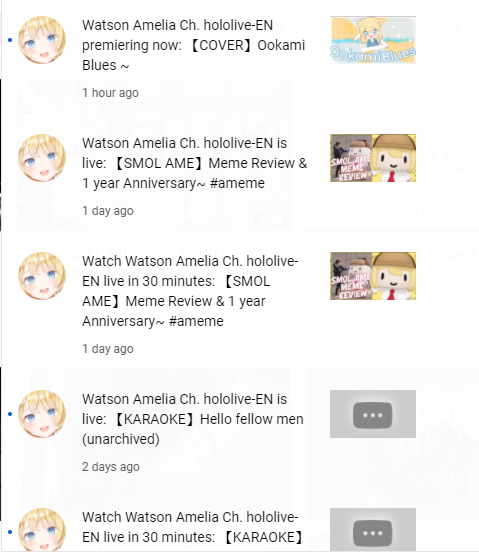The image size is (479, 552).
Task: Click blue unread dot beside Ookami Blues notification
Action: (10, 40)
